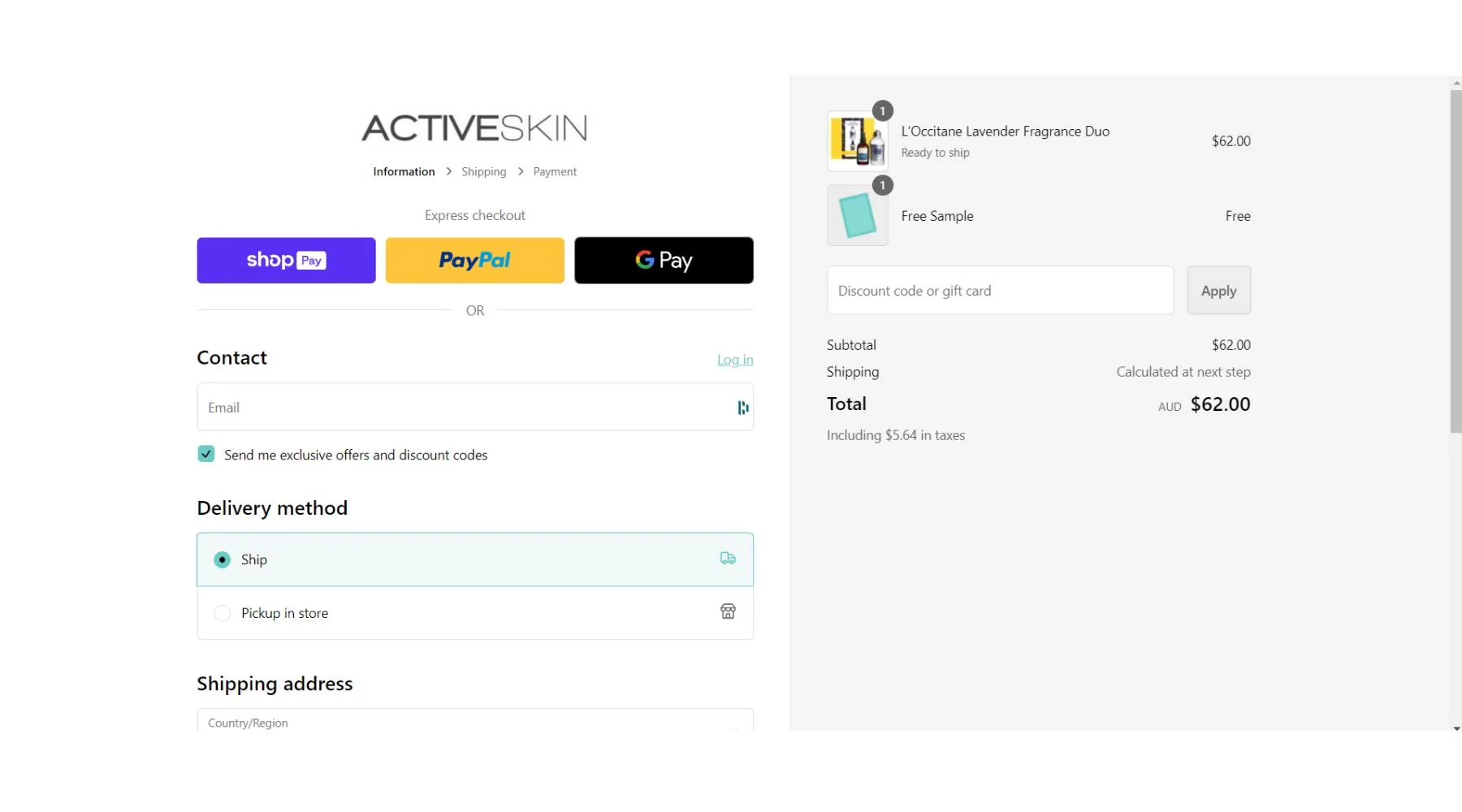Select the Ship delivery radio button

[222, 559]
